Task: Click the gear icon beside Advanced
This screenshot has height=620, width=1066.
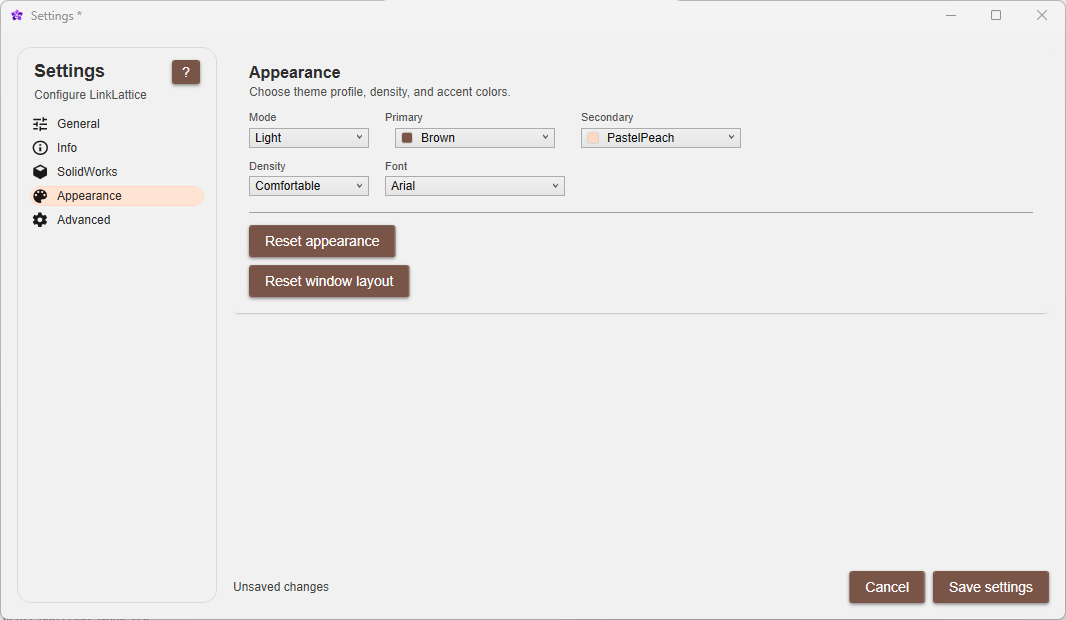Action: pos(40,219)
